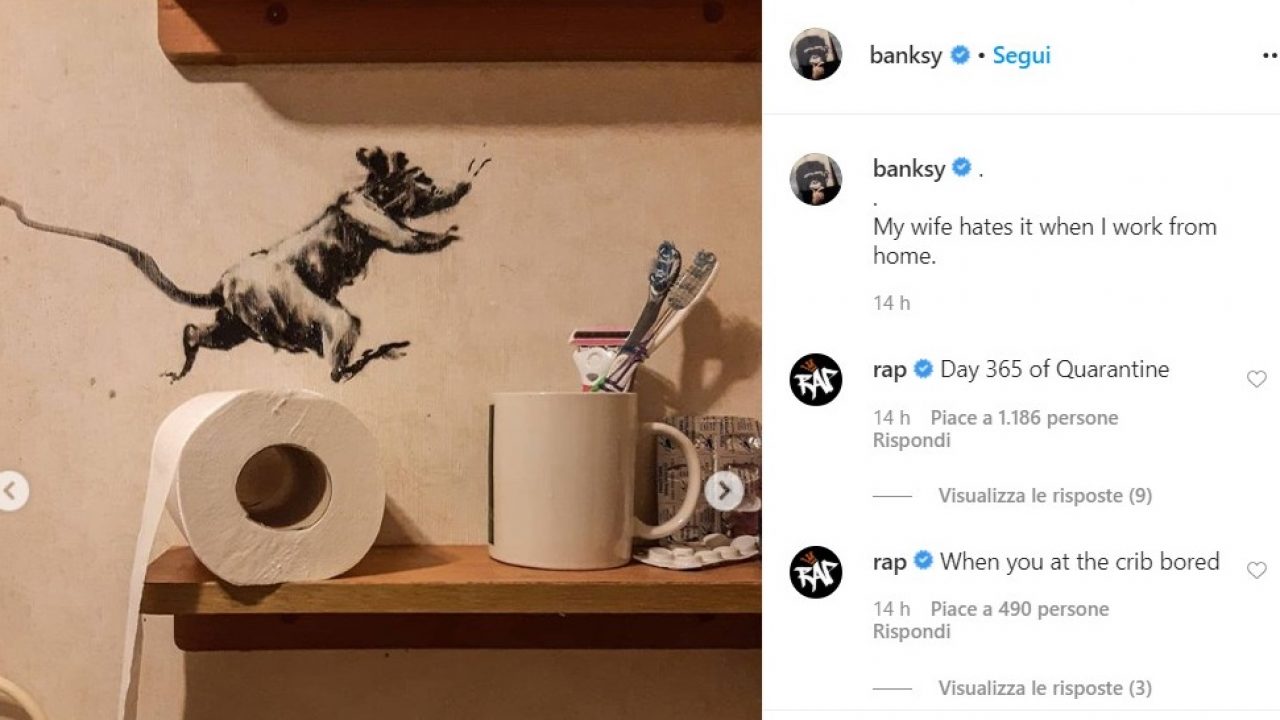Click banksy username in post header
1280x720 pixels.
click(x=906, y=56)
